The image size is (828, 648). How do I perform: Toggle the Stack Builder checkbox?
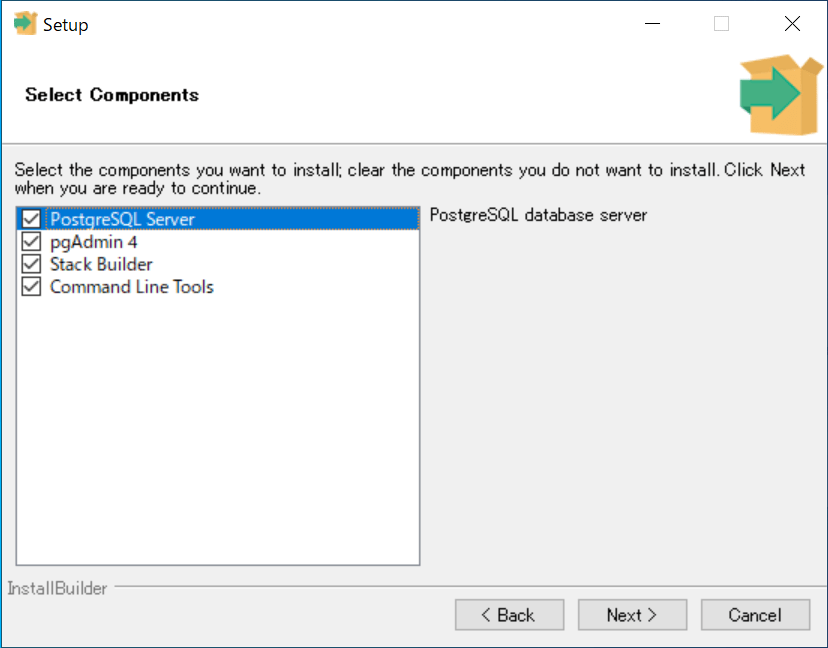click(31, 265)
